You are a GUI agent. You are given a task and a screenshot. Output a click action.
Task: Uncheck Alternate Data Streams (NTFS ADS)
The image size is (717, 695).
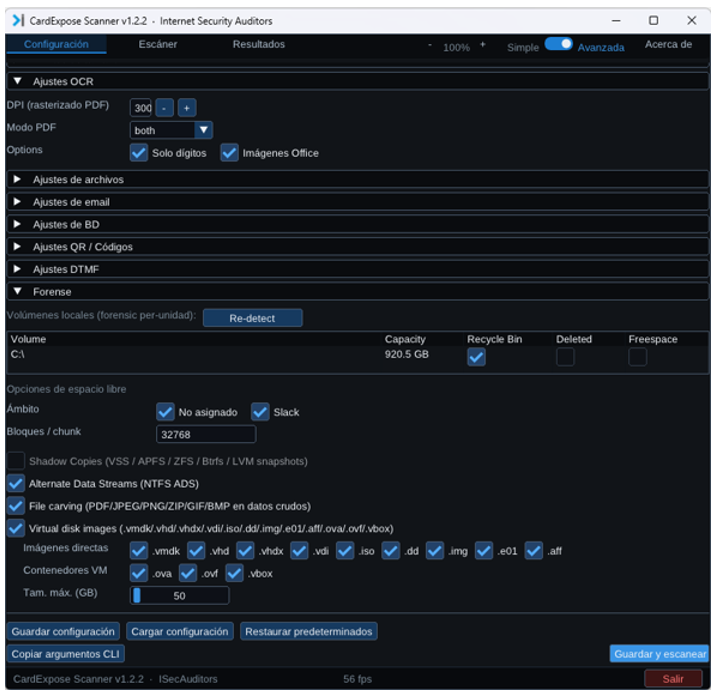click(x=16, y=483)
